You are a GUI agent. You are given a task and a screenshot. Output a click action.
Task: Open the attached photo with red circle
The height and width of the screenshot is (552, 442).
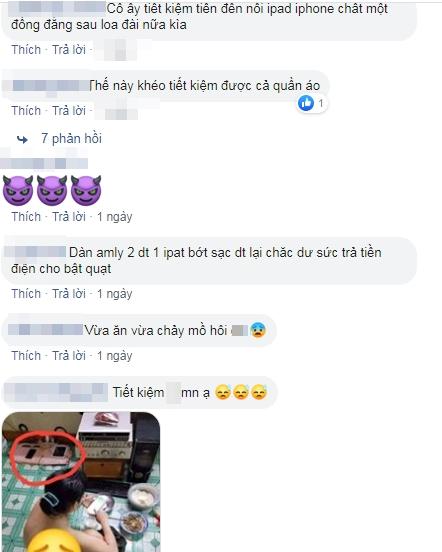81,482
